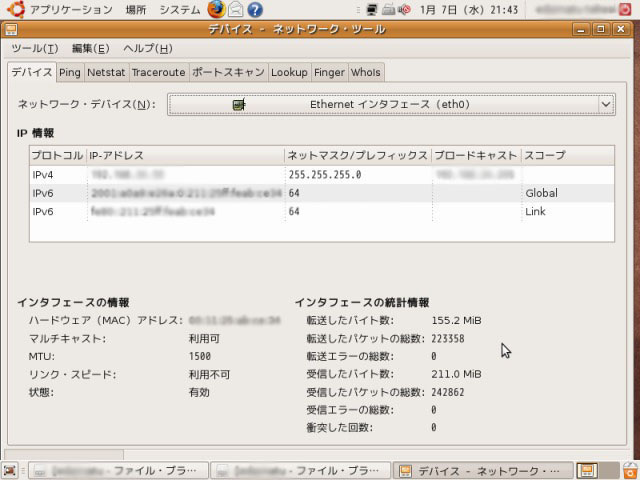Viewport: 640px width, 480px height.
Task: Click the workspace switcher active workspace
Action: click(587, 471)
